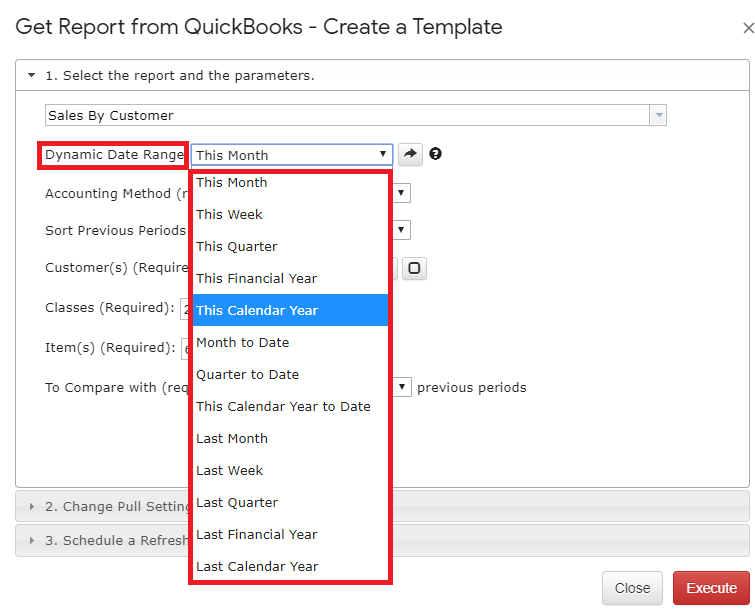Click the previous periods text
Image resolution: width=755 pixels, height=615 pixels.
pyautogui.click(x=471, y=387)
